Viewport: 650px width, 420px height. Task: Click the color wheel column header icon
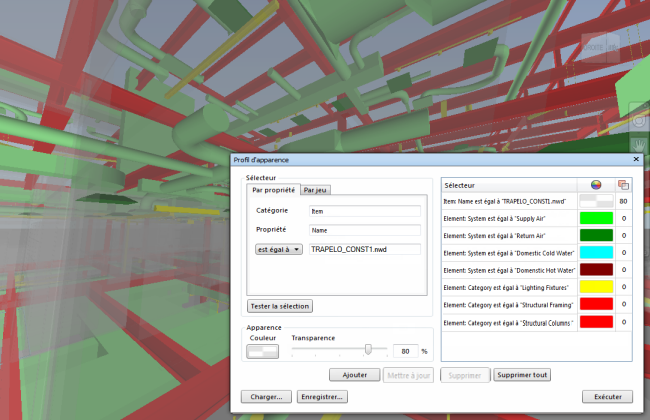[596, 185]
